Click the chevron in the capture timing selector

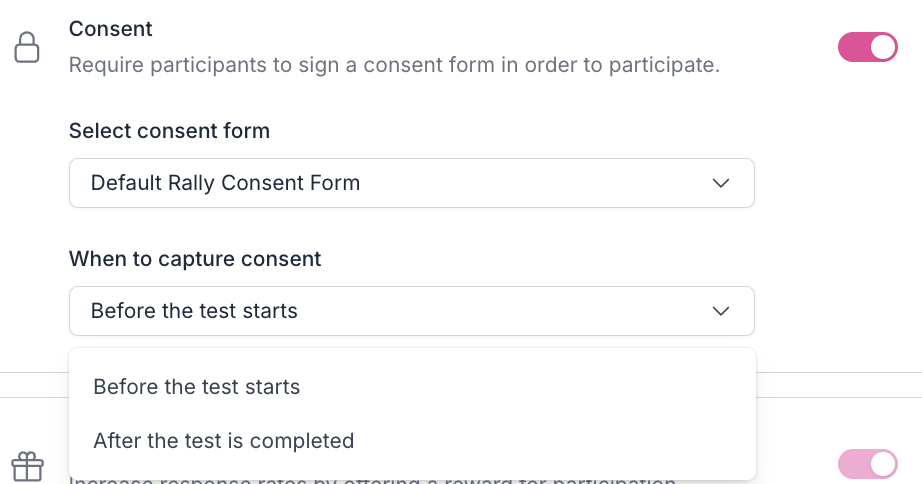[x=721, y=311]
